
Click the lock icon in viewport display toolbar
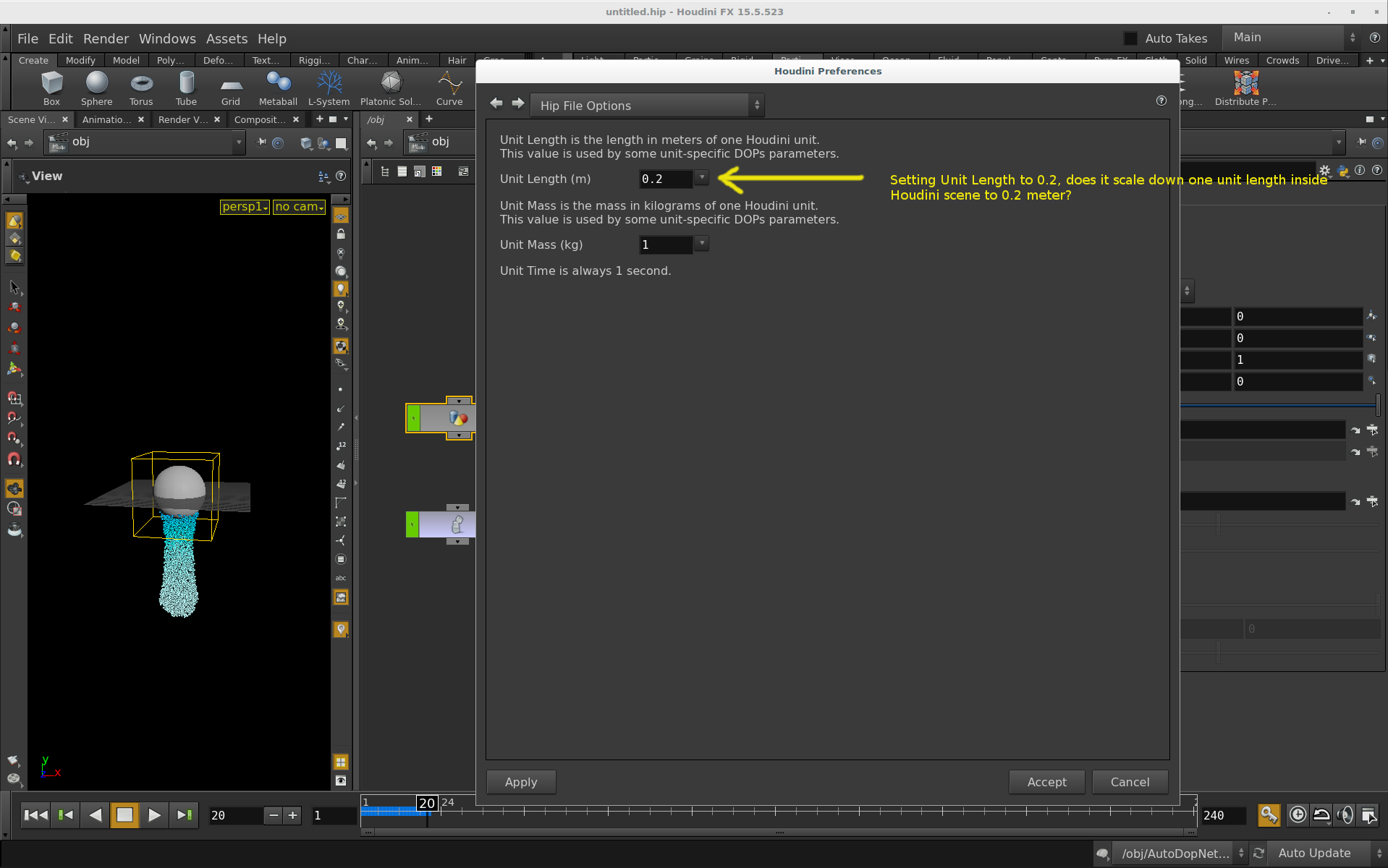341,234
